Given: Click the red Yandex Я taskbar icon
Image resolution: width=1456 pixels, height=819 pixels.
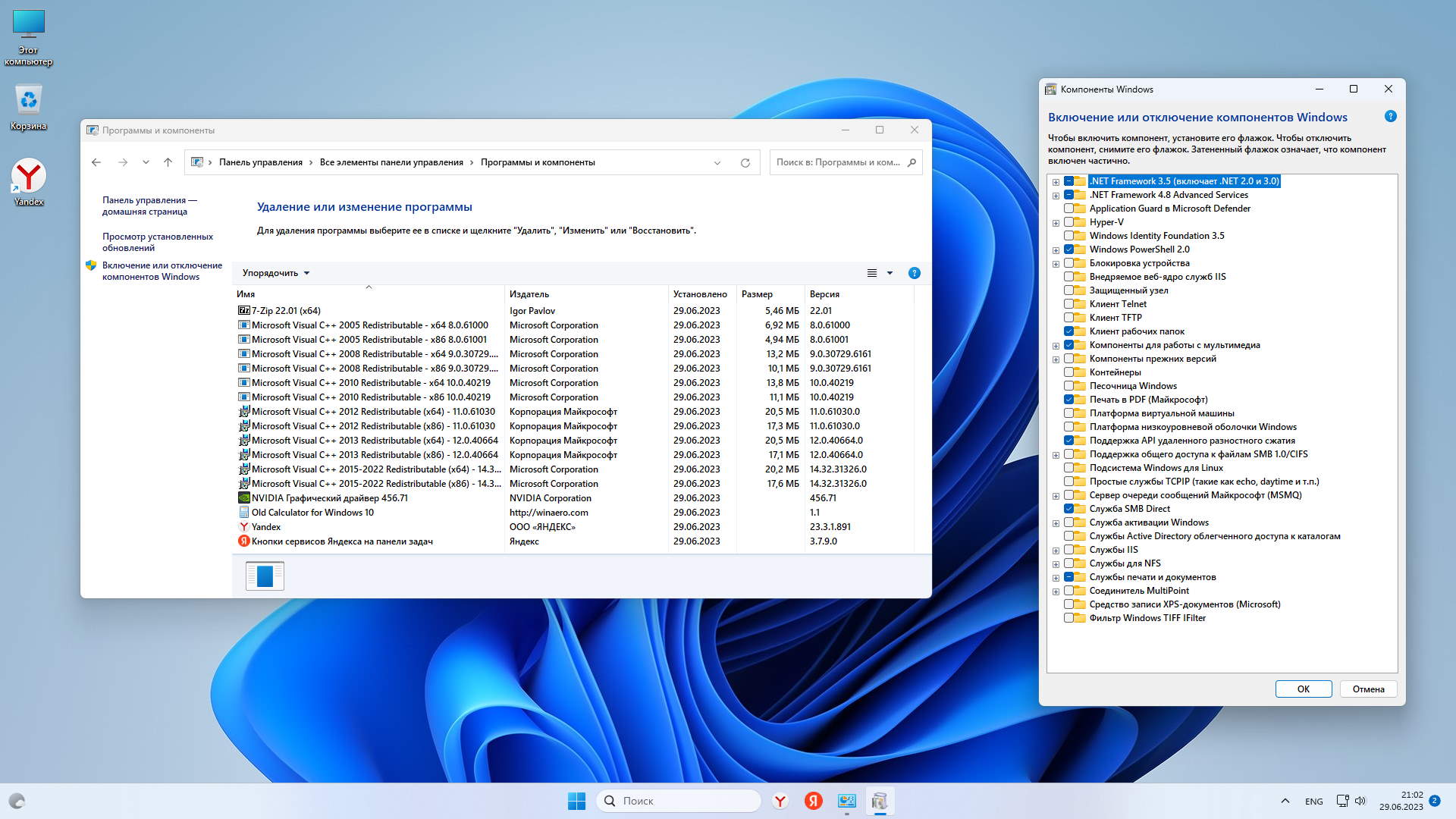Looking at the screenshot, I should (813, 801).
